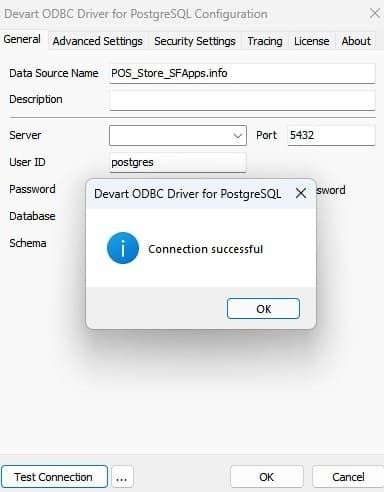Go to the Tracing tab
This screenshot has height=492, width=384.
265,41
